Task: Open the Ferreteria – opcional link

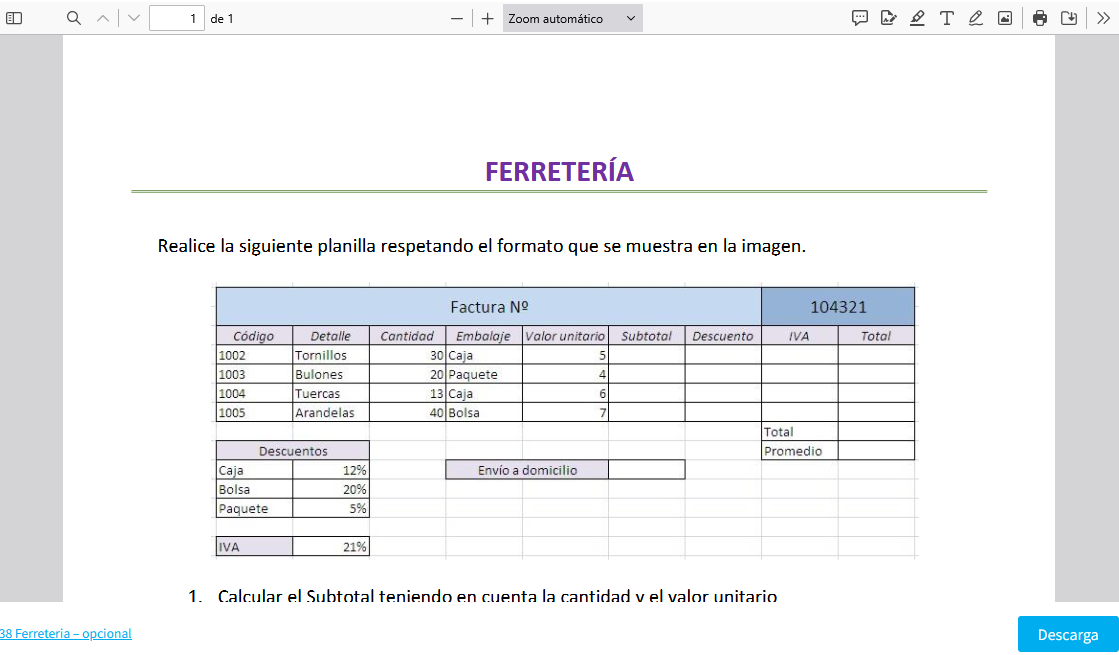Action: 66,633
